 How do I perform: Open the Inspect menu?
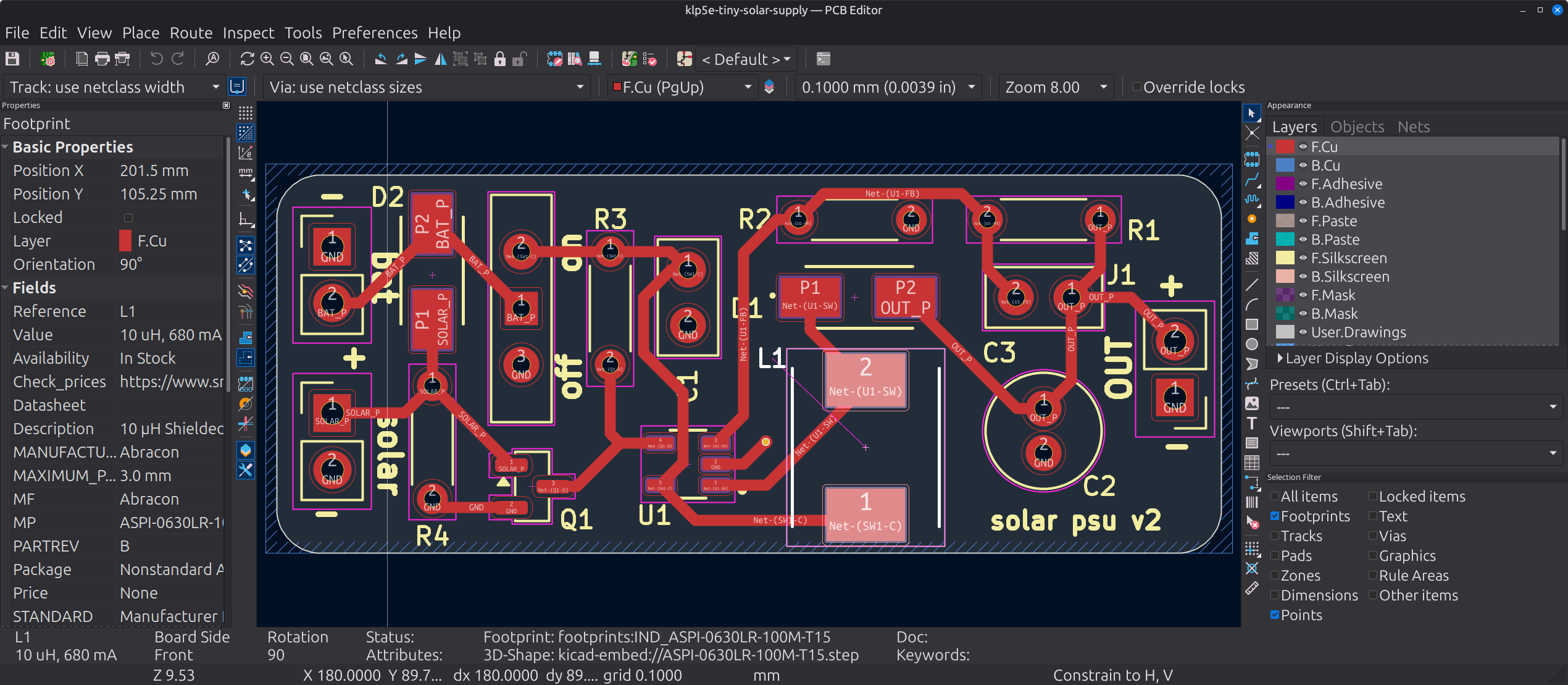click(x=248, y=33)
